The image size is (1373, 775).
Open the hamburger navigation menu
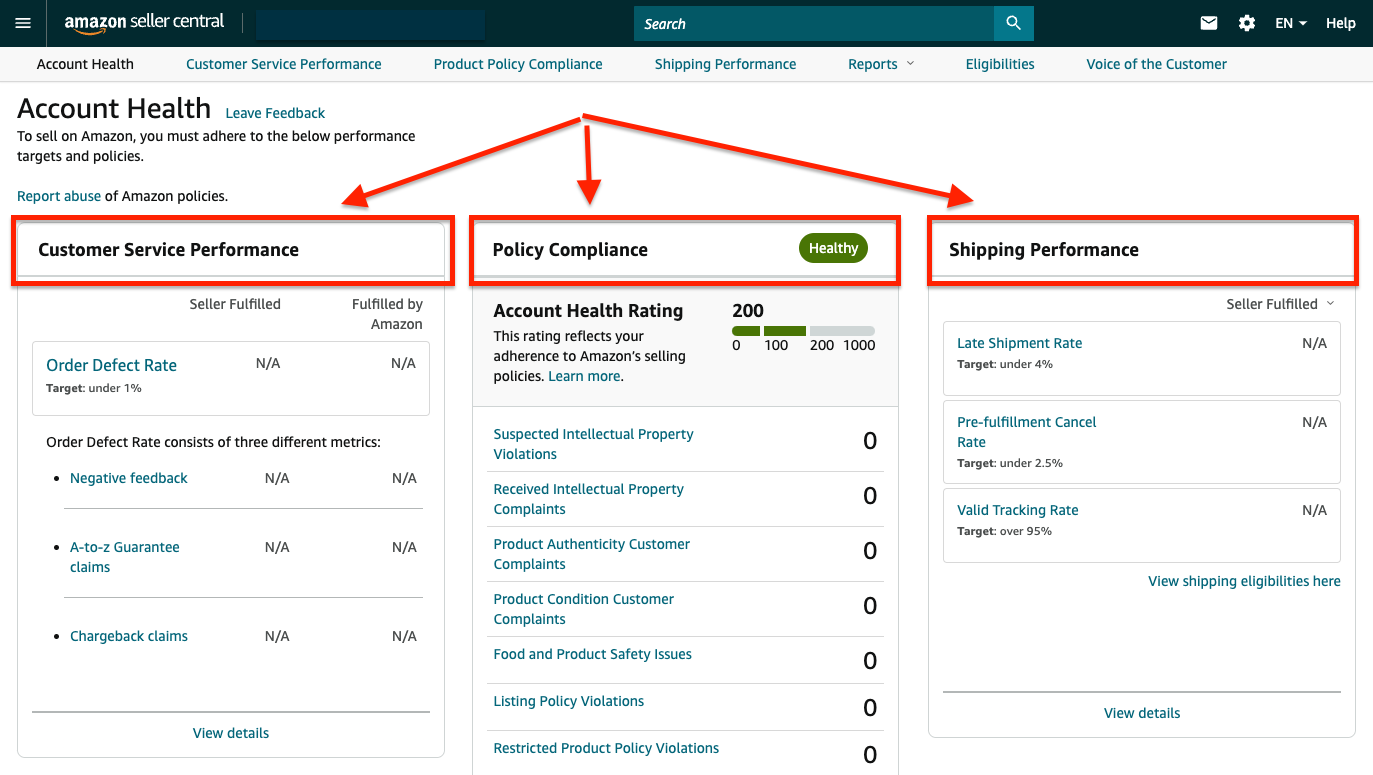tap(23, 23)
